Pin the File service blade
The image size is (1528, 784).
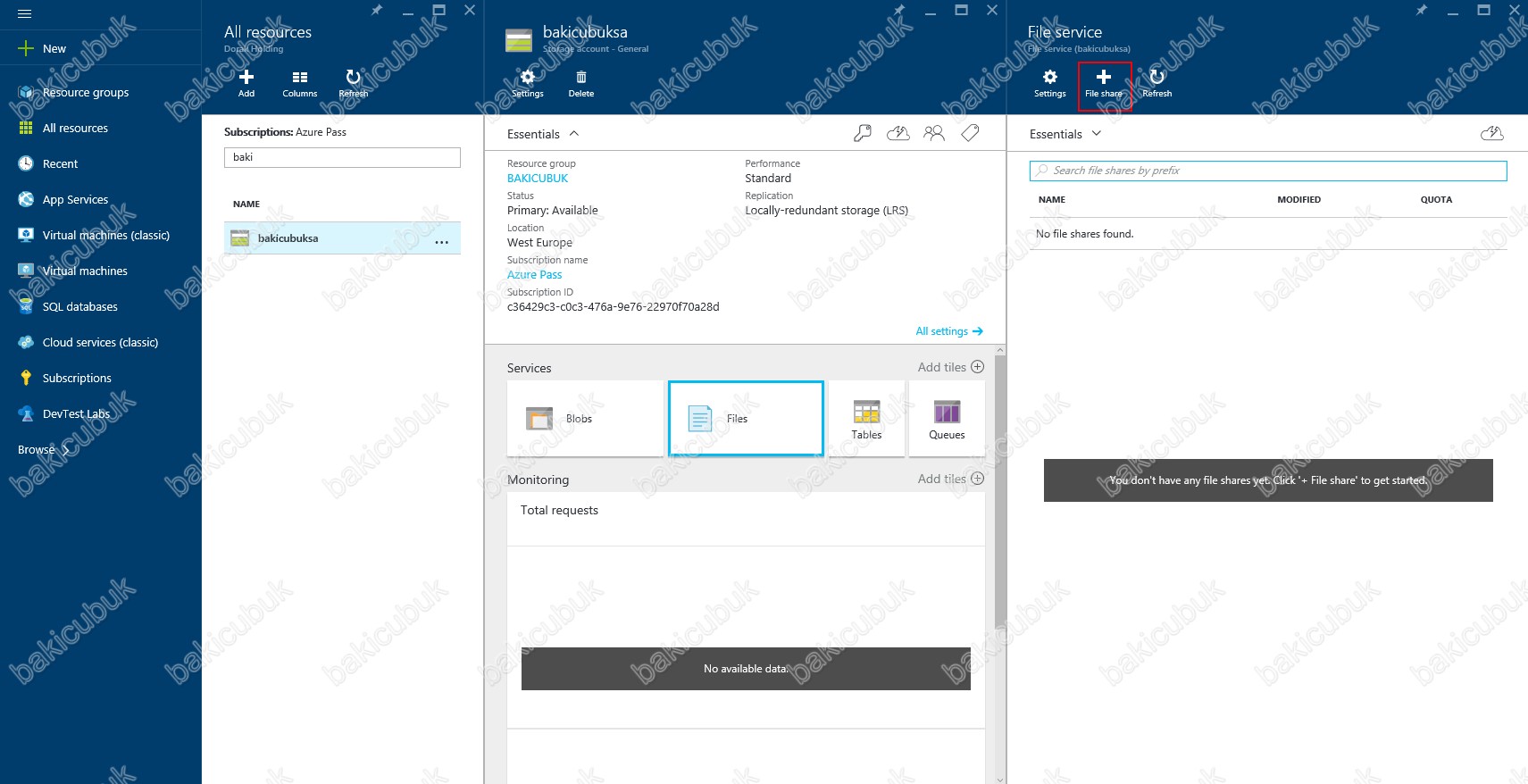pyautogui.click(x=1422, y=10)
